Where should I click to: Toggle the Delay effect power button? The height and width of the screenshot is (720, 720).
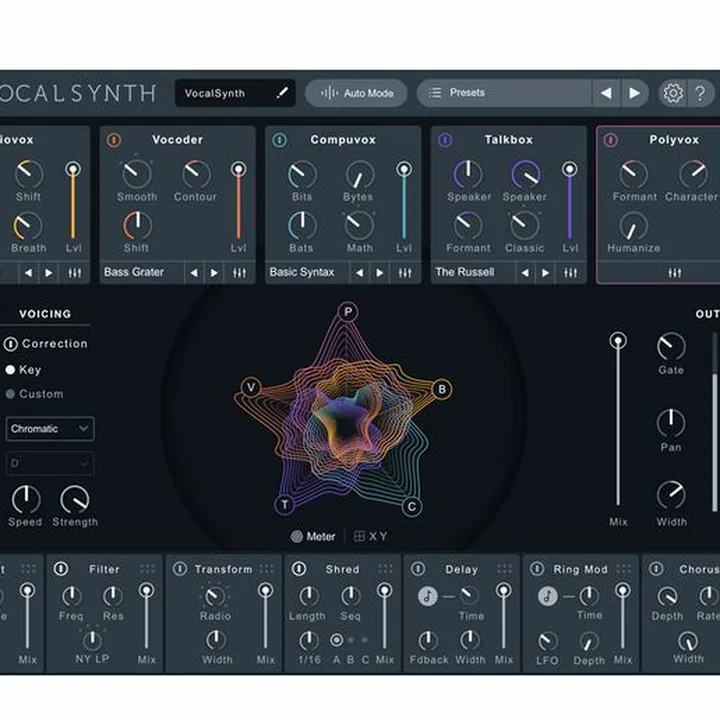click(418, 569)
